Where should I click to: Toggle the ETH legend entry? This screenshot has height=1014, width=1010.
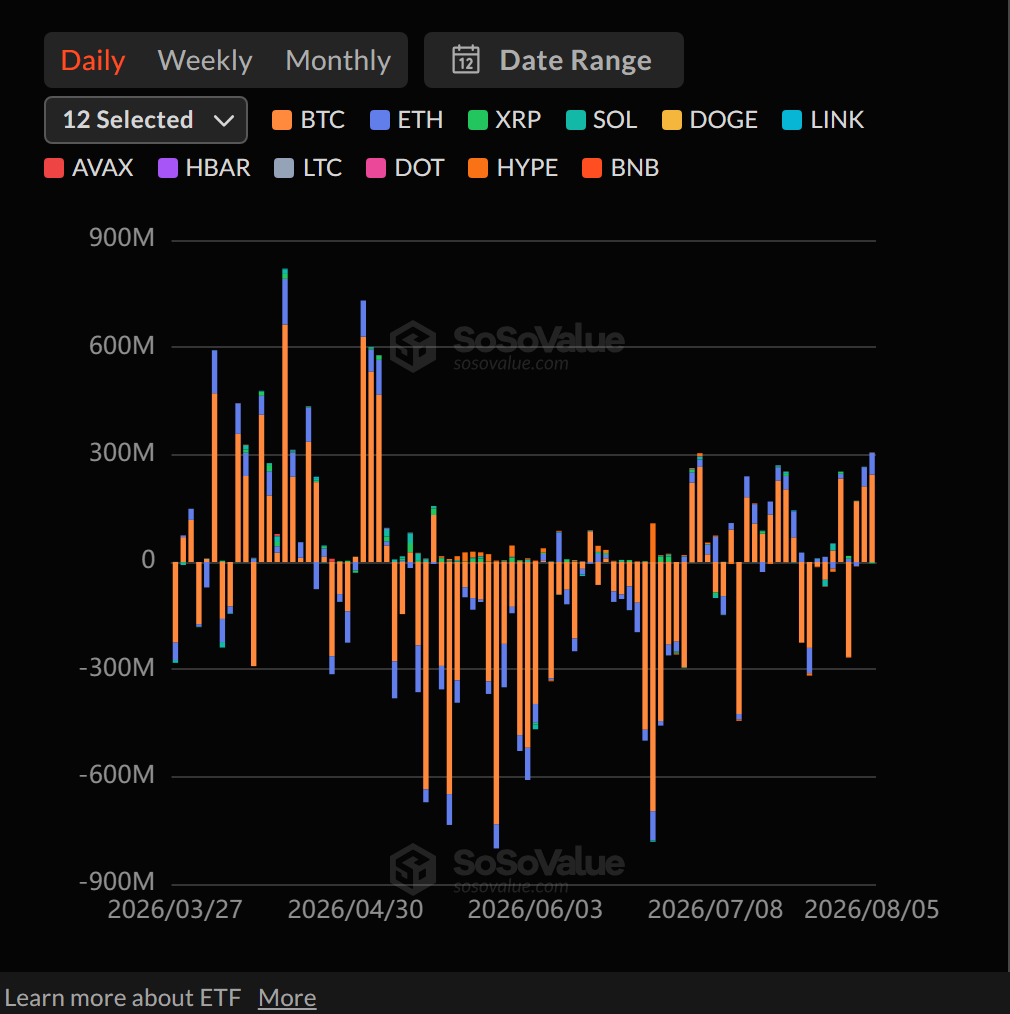(406, 120)
